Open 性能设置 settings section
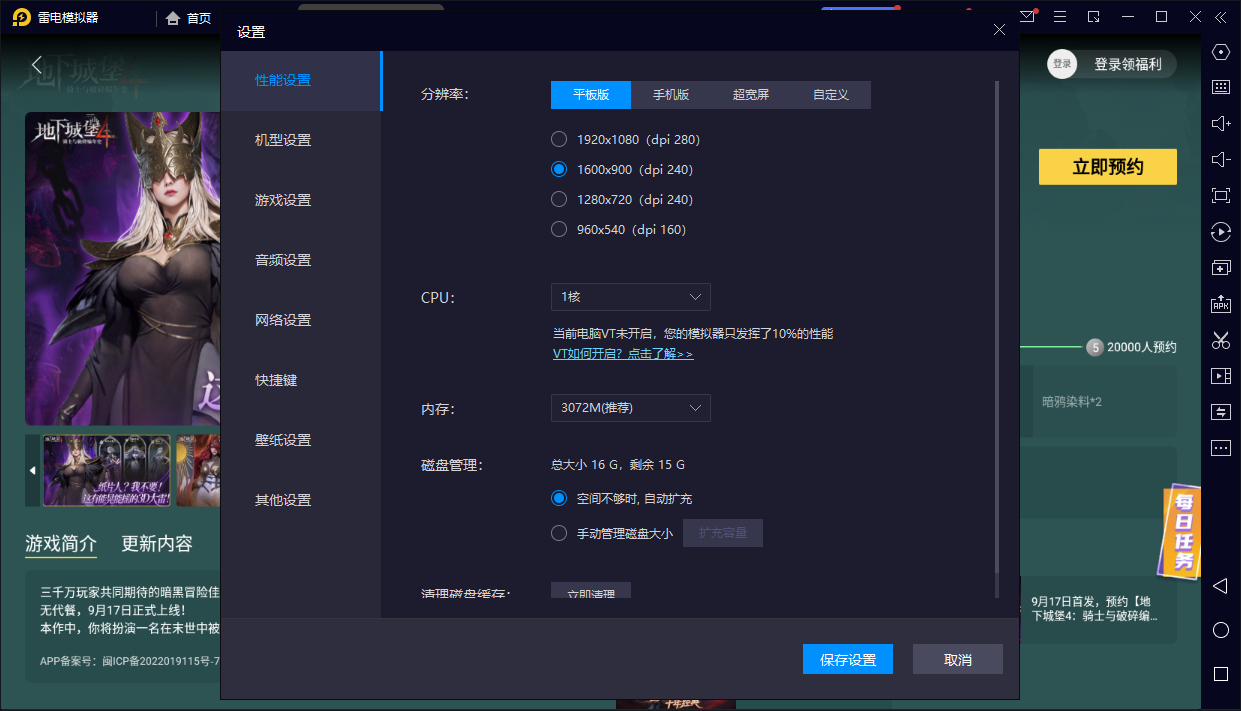Viewport: 1241px width, 711px height. (x=301, y=80)
